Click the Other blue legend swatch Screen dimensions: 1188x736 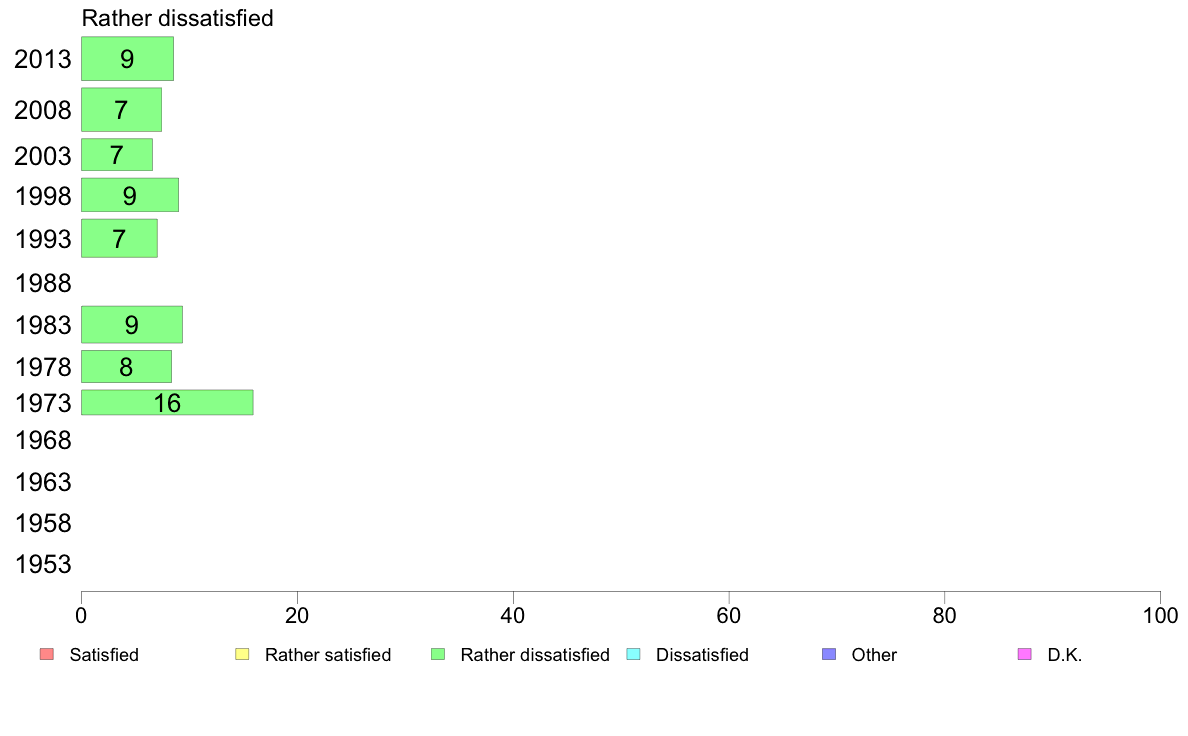pos(829,654)
